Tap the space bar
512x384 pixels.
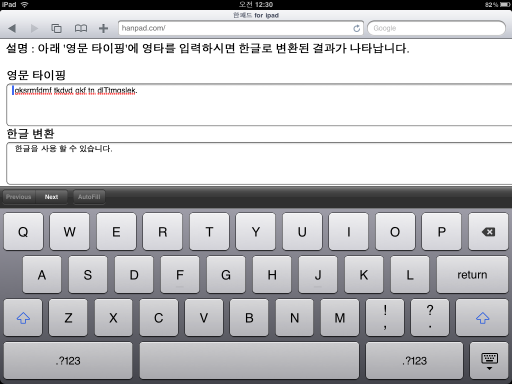[249, 361]
